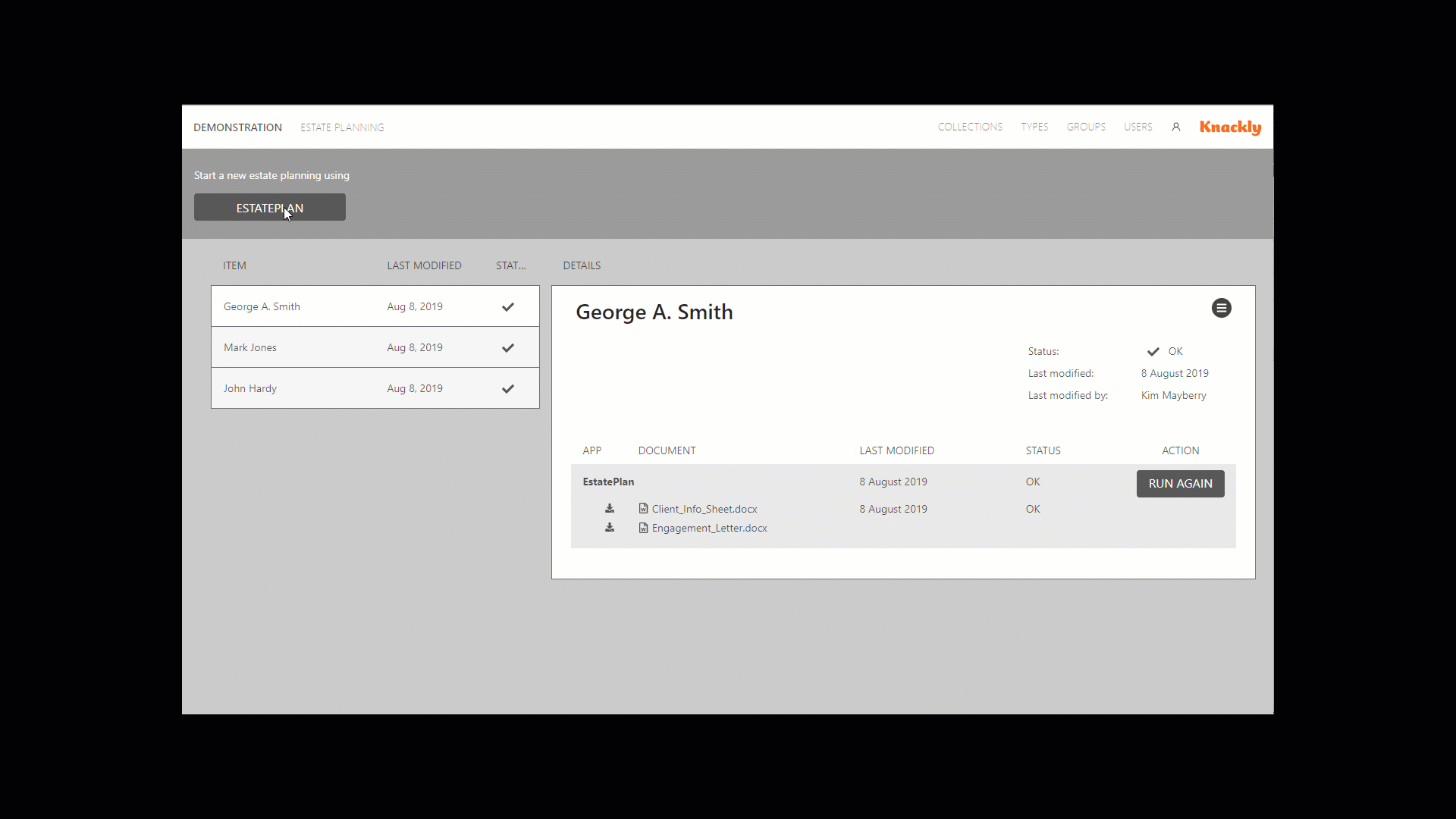Viewport: 1456px width, 819px height.
Task: Open the Client_Info_Sheet.docx file link
Action: [704, 509]
